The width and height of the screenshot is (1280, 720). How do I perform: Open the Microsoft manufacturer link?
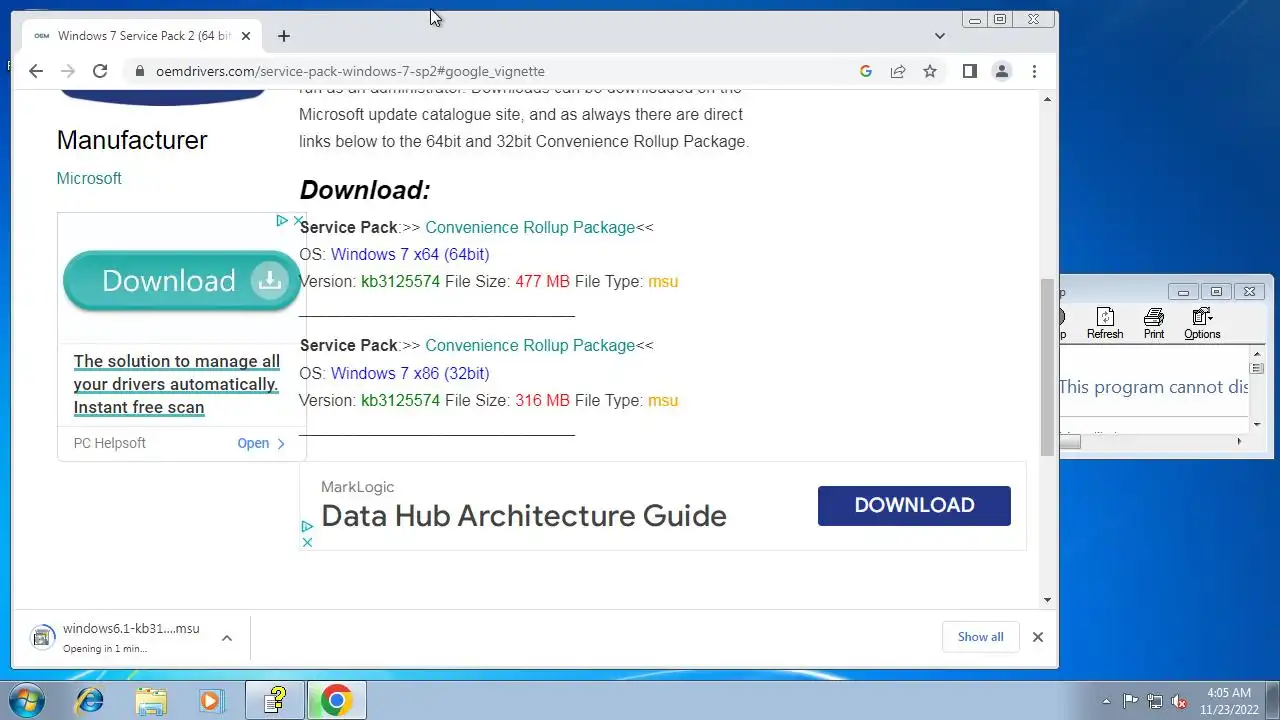89,178
